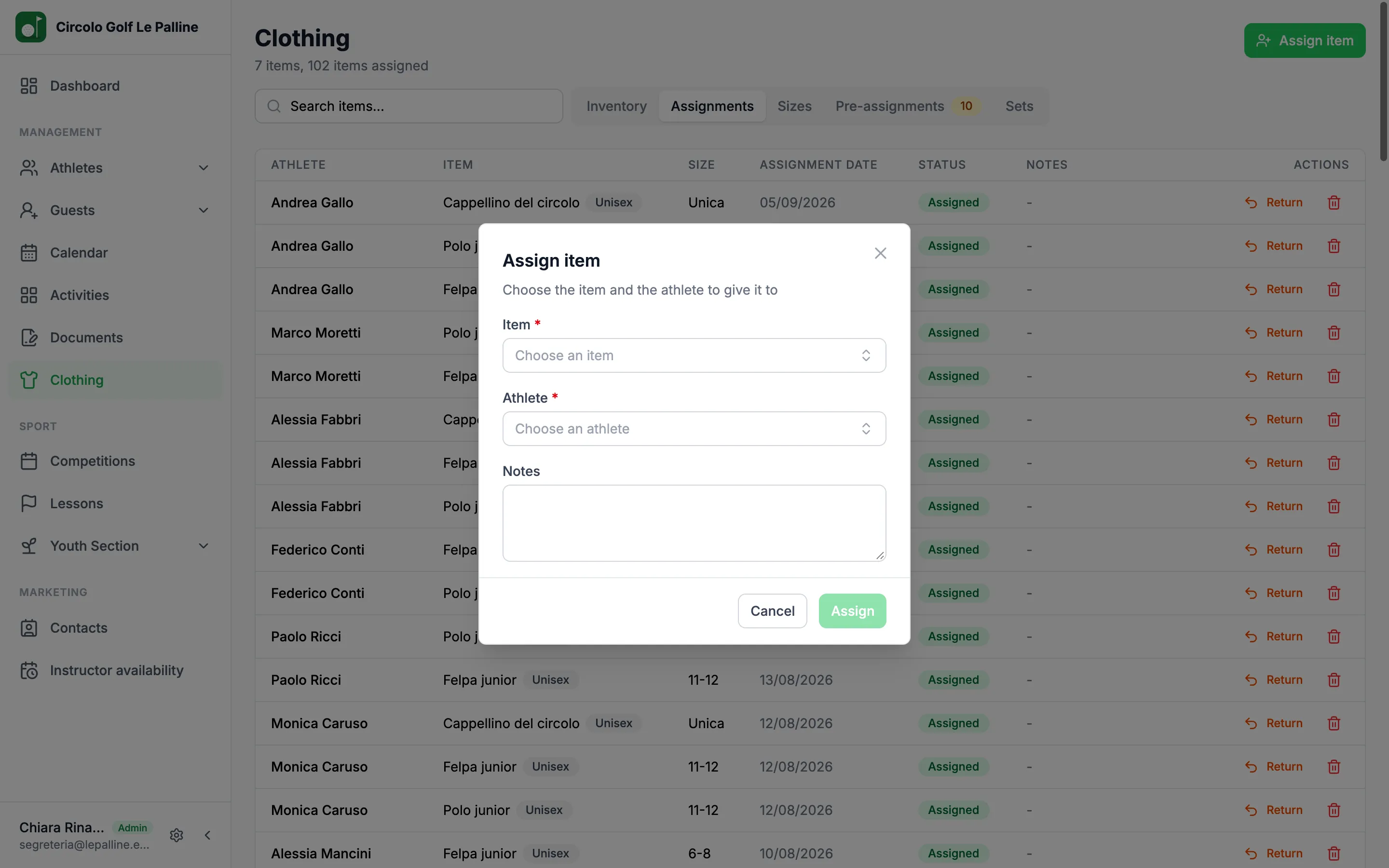Click the green Assign button
Image resolution: width=1389 pixels, height=868 pixels.
click(x=852, y=611)
